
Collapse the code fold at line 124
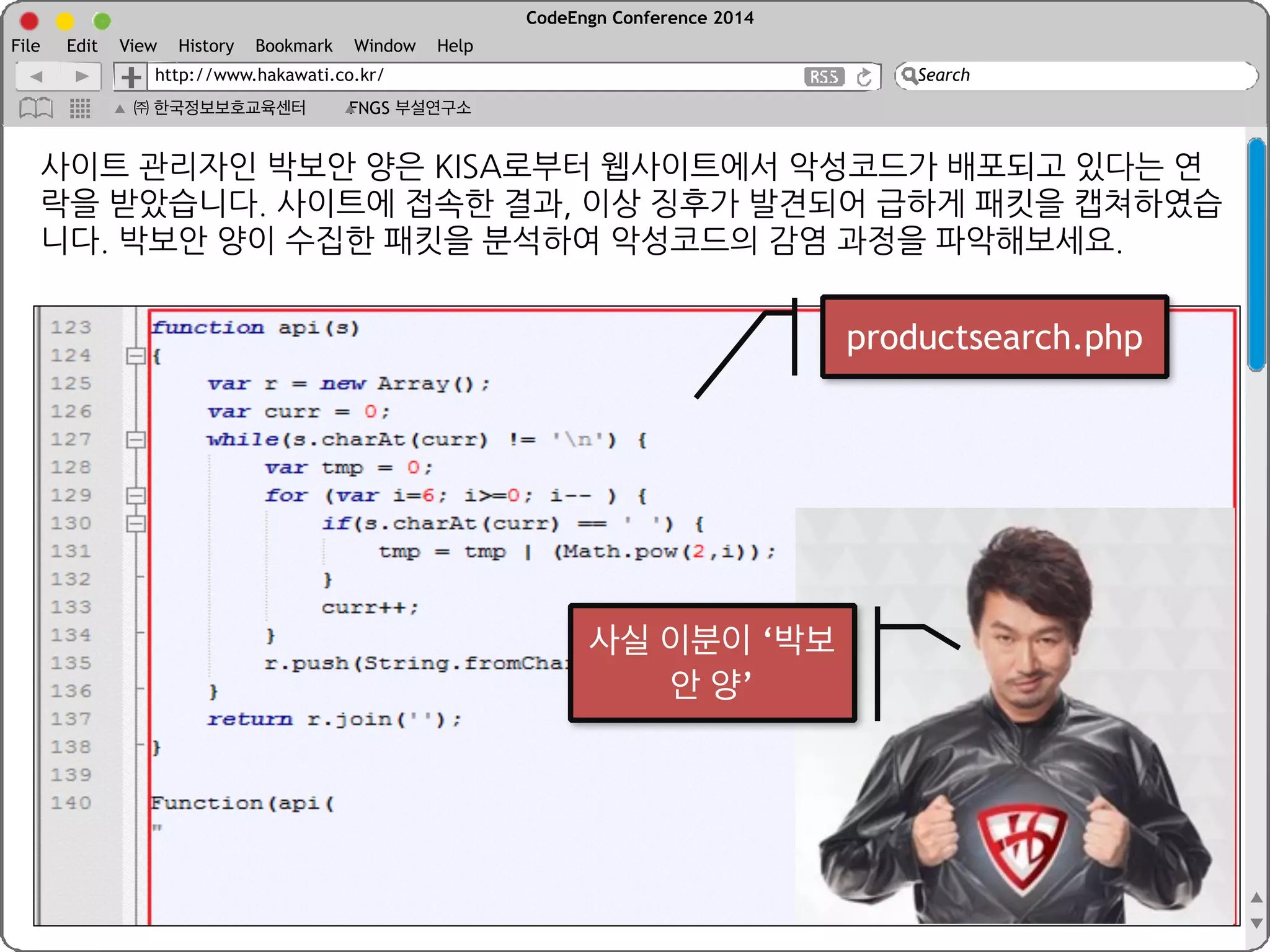pos(135,356)
